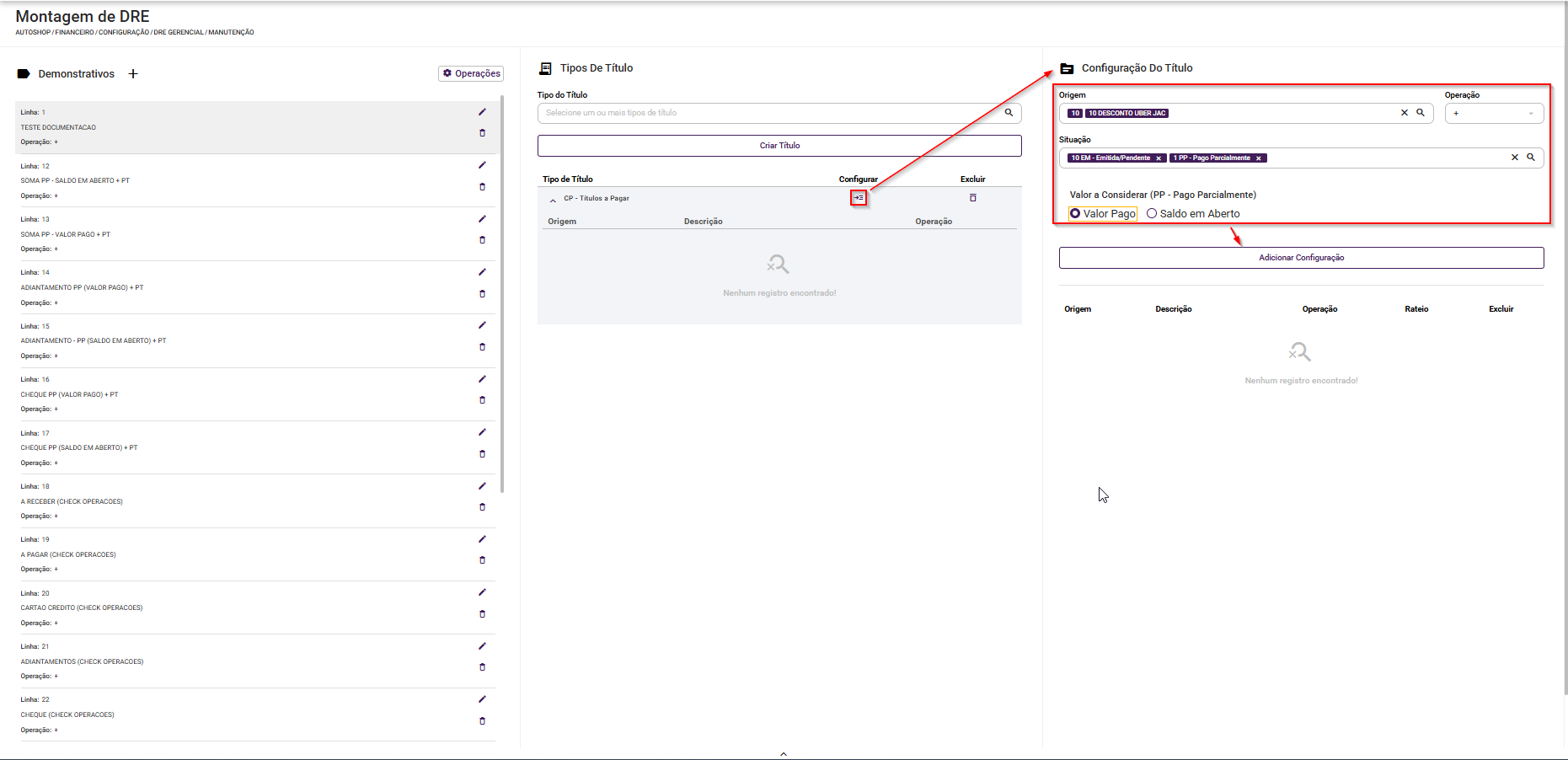The height and width of the screenshot is (760, 1568).
Task: Delete Linha 12 SOMA PP SALDO EM ABERTO
Action: click(482, 187)
